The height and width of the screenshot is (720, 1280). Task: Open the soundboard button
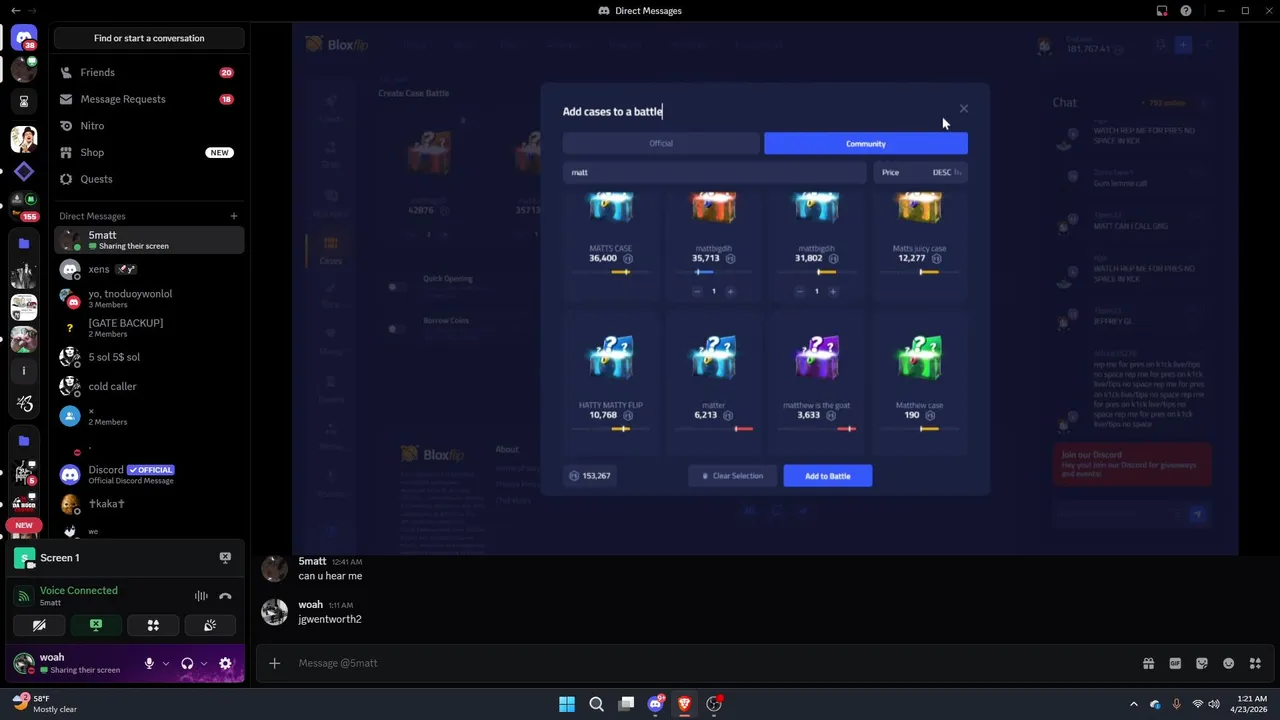click(x=210, y=625)
